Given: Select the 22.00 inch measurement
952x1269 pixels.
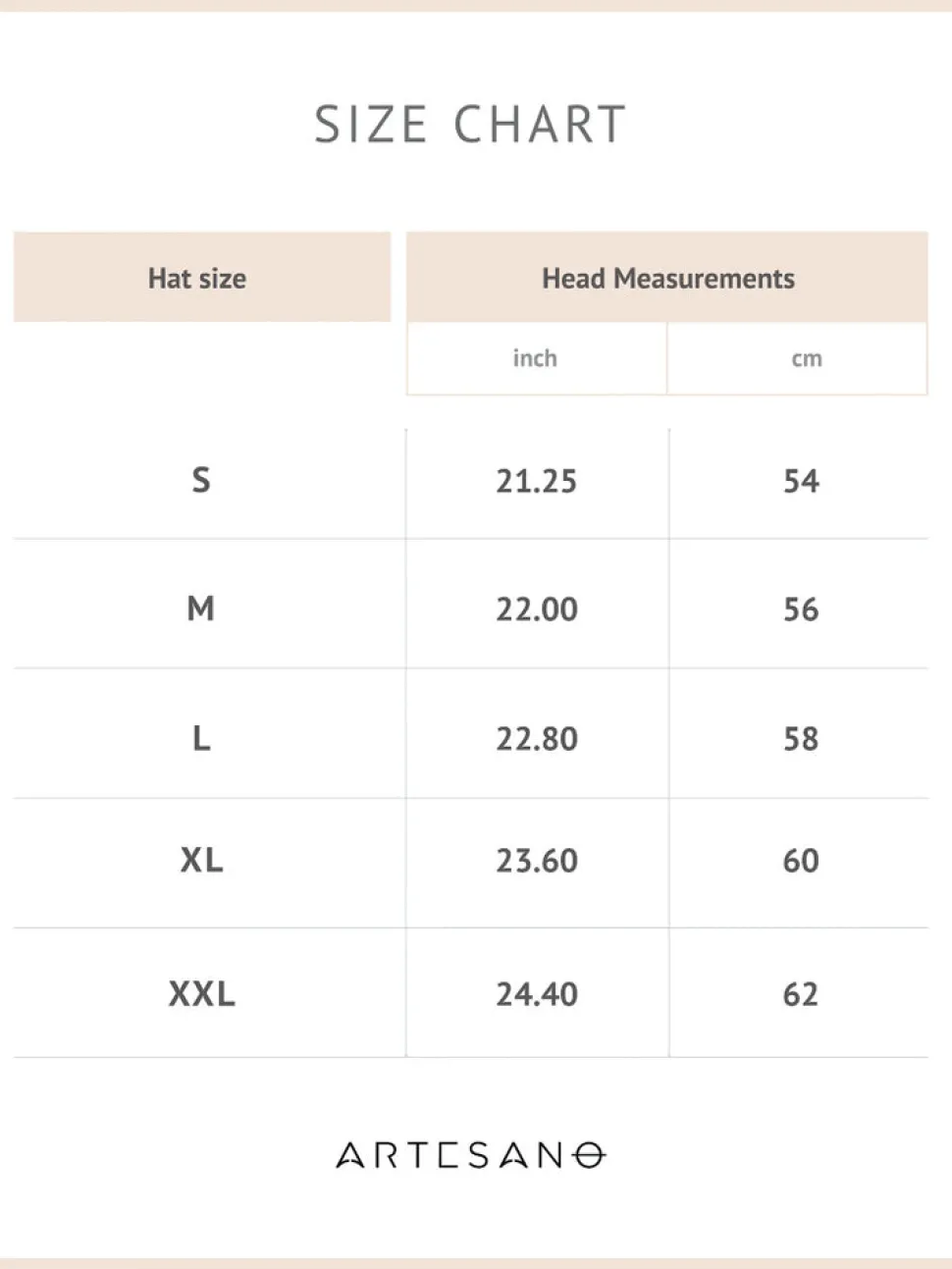Looking at the screenshot, I should tap(537, 609).
